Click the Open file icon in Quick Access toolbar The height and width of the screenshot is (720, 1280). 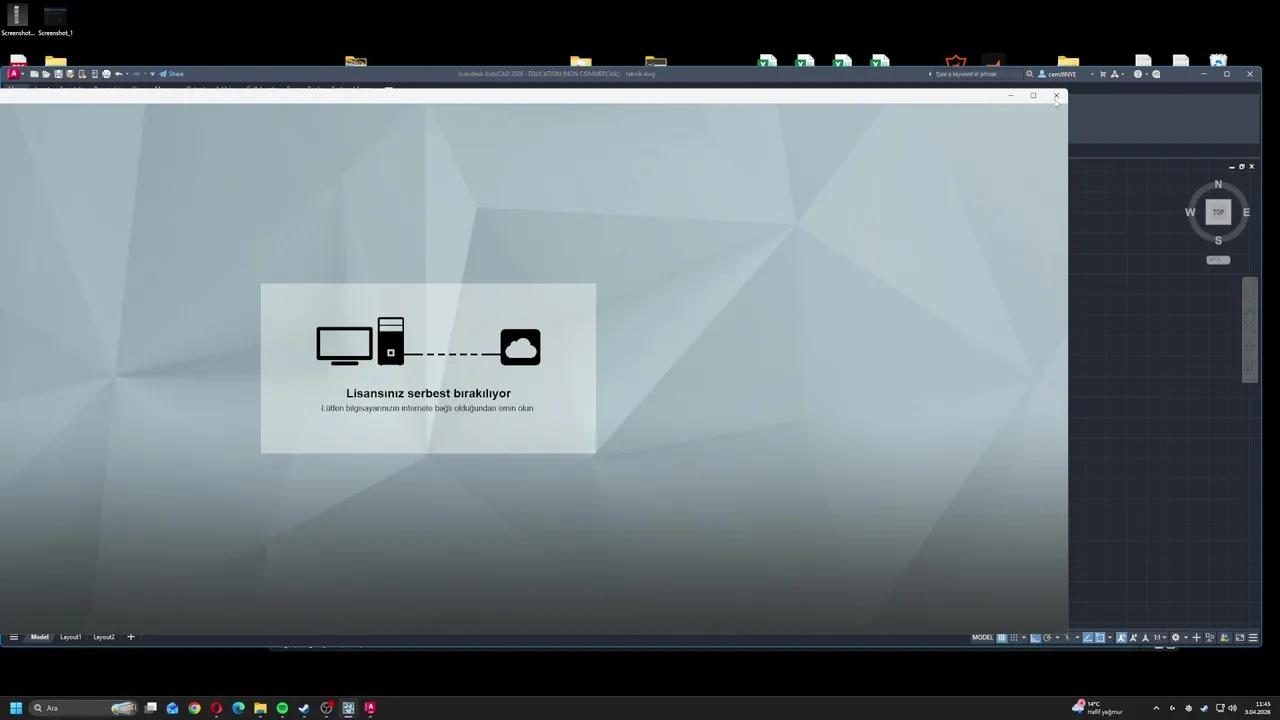point(46,73)
